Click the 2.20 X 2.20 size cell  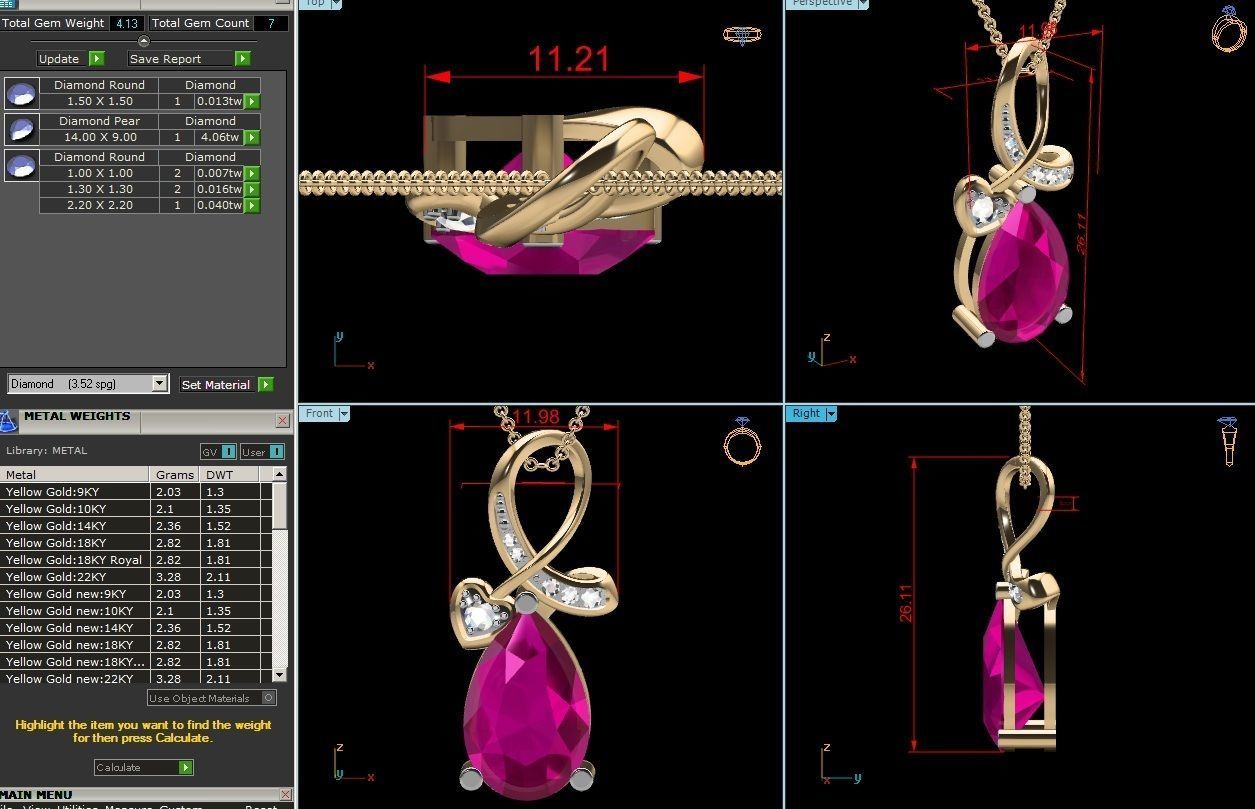click(x=100, y=206)
